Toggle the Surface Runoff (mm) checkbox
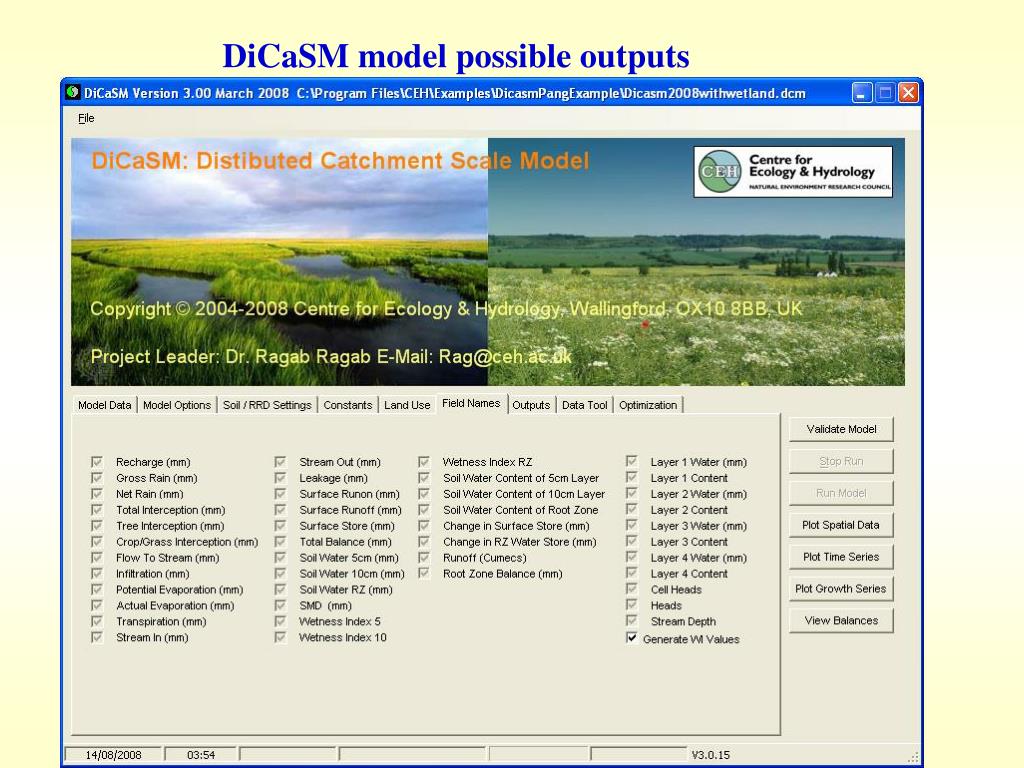 [281, 509]
